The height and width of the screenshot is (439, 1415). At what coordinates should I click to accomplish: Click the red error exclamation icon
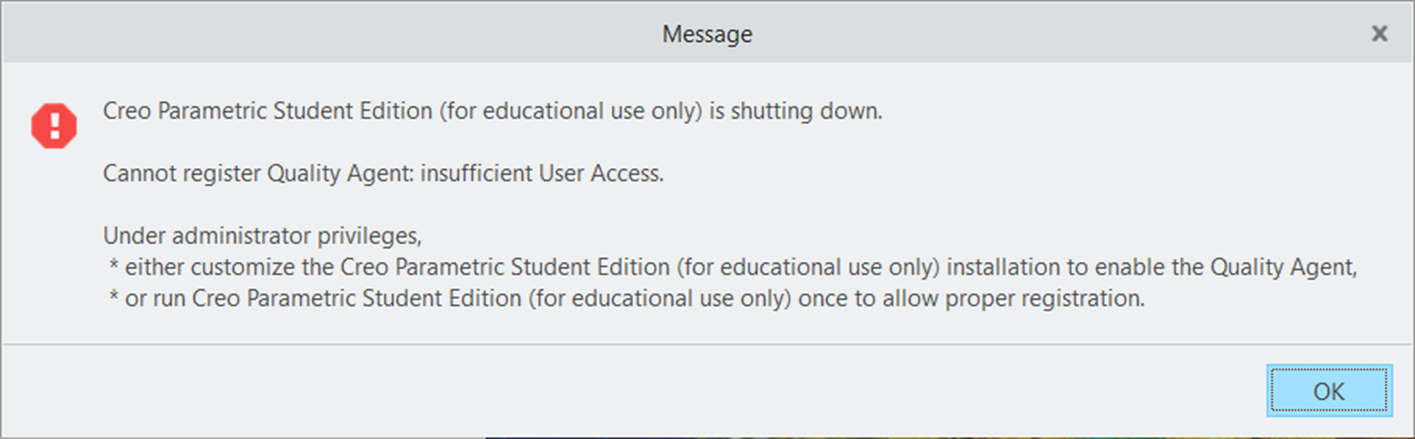point(53,125)
